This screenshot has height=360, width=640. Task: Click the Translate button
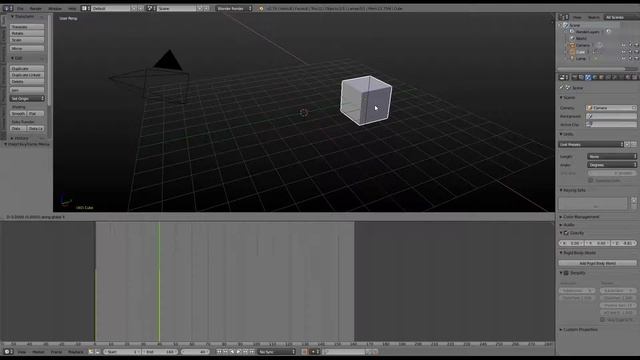[x=27, y=27]
